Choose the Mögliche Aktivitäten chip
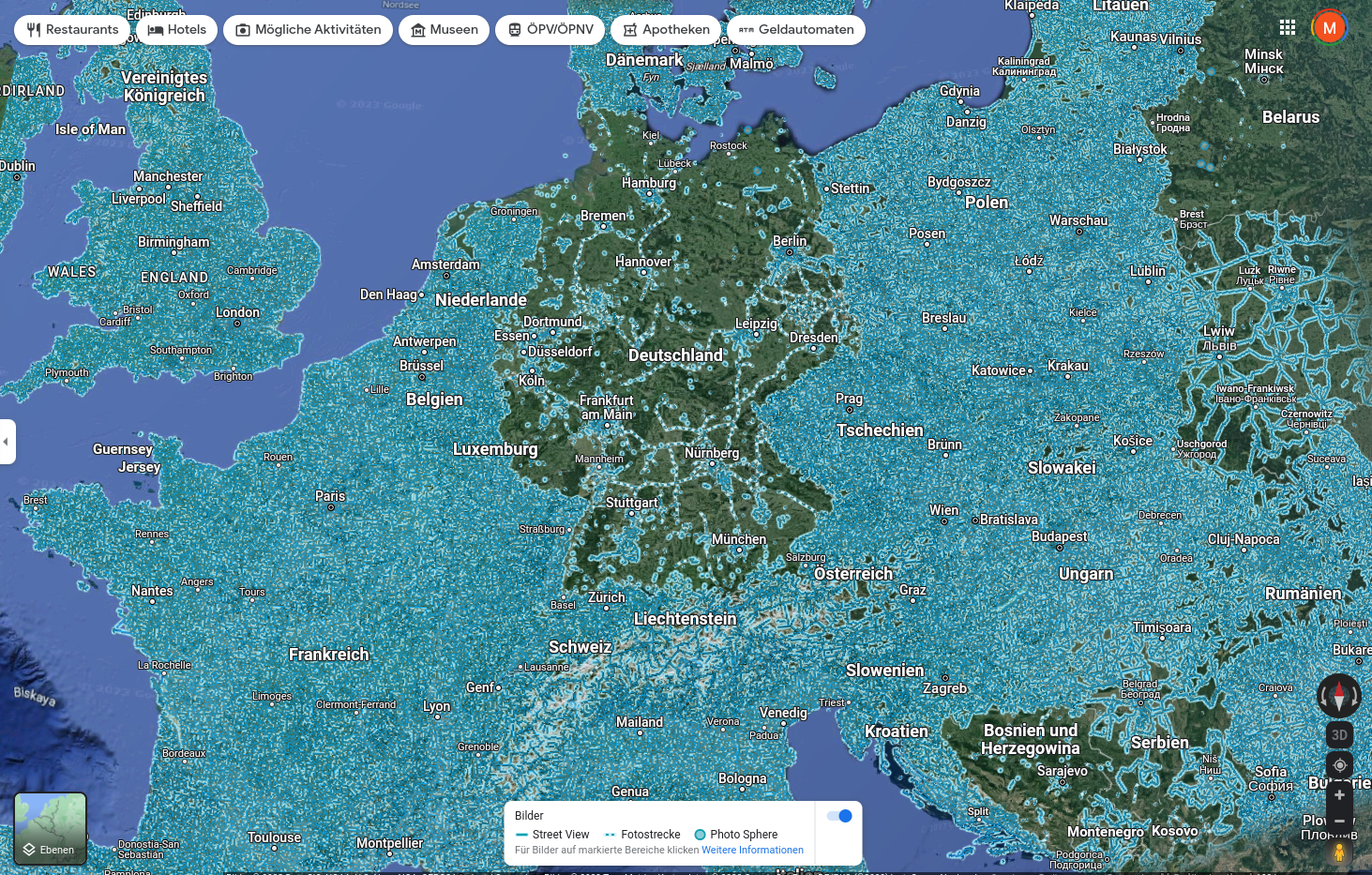 308,30
